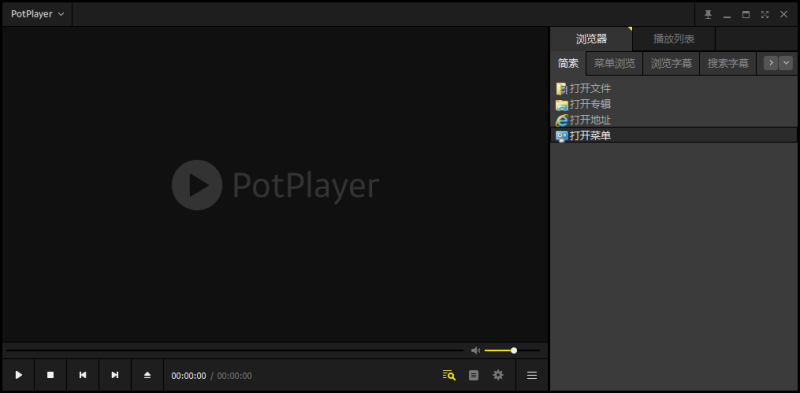Click the 打开专辑 entry
The image size is (800, 393).
coord(673,105)
